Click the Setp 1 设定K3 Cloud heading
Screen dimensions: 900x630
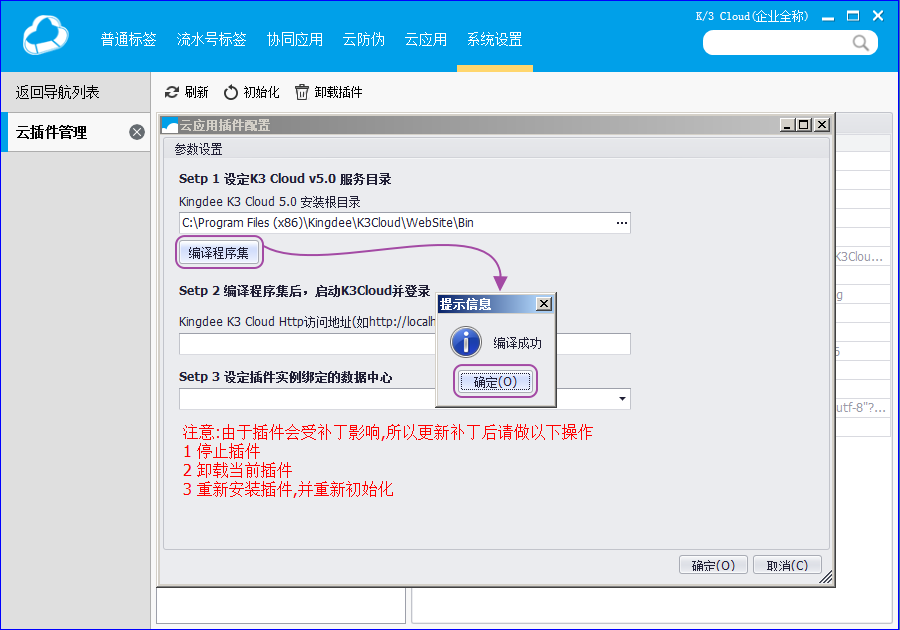285,179
